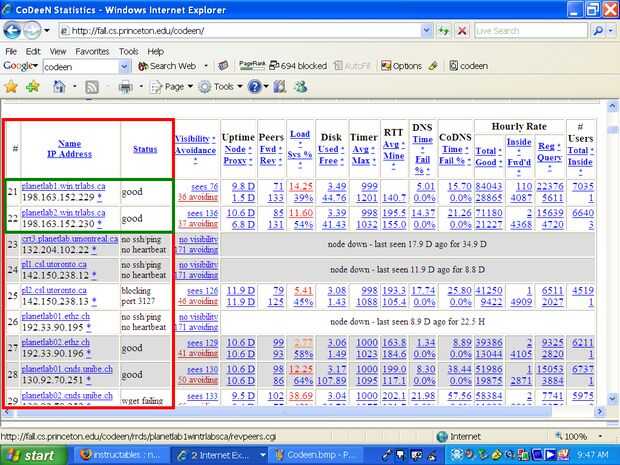The image size is (620, 465).
Task: Open the File menu
Action: (11, 51)
